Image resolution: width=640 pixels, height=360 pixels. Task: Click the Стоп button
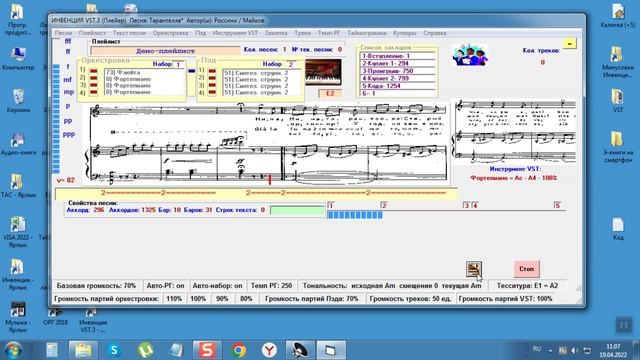coord(527,269)
